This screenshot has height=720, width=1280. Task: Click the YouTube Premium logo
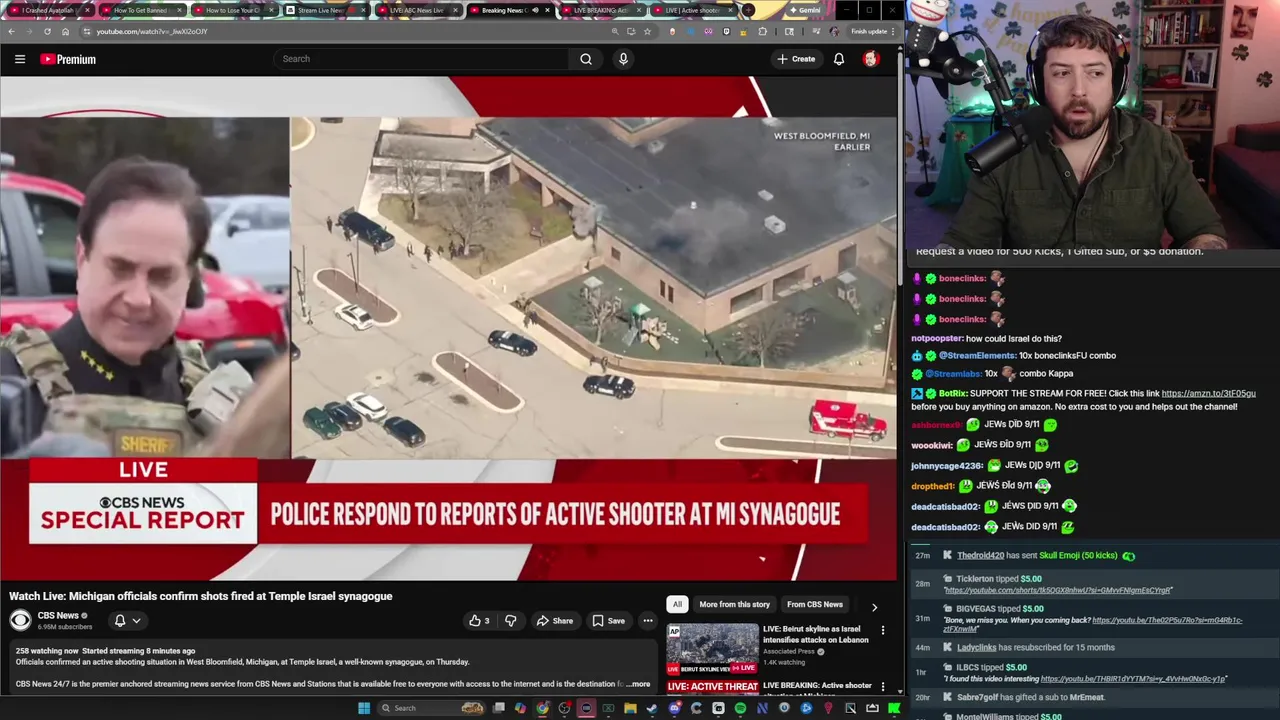pos(68,59)
